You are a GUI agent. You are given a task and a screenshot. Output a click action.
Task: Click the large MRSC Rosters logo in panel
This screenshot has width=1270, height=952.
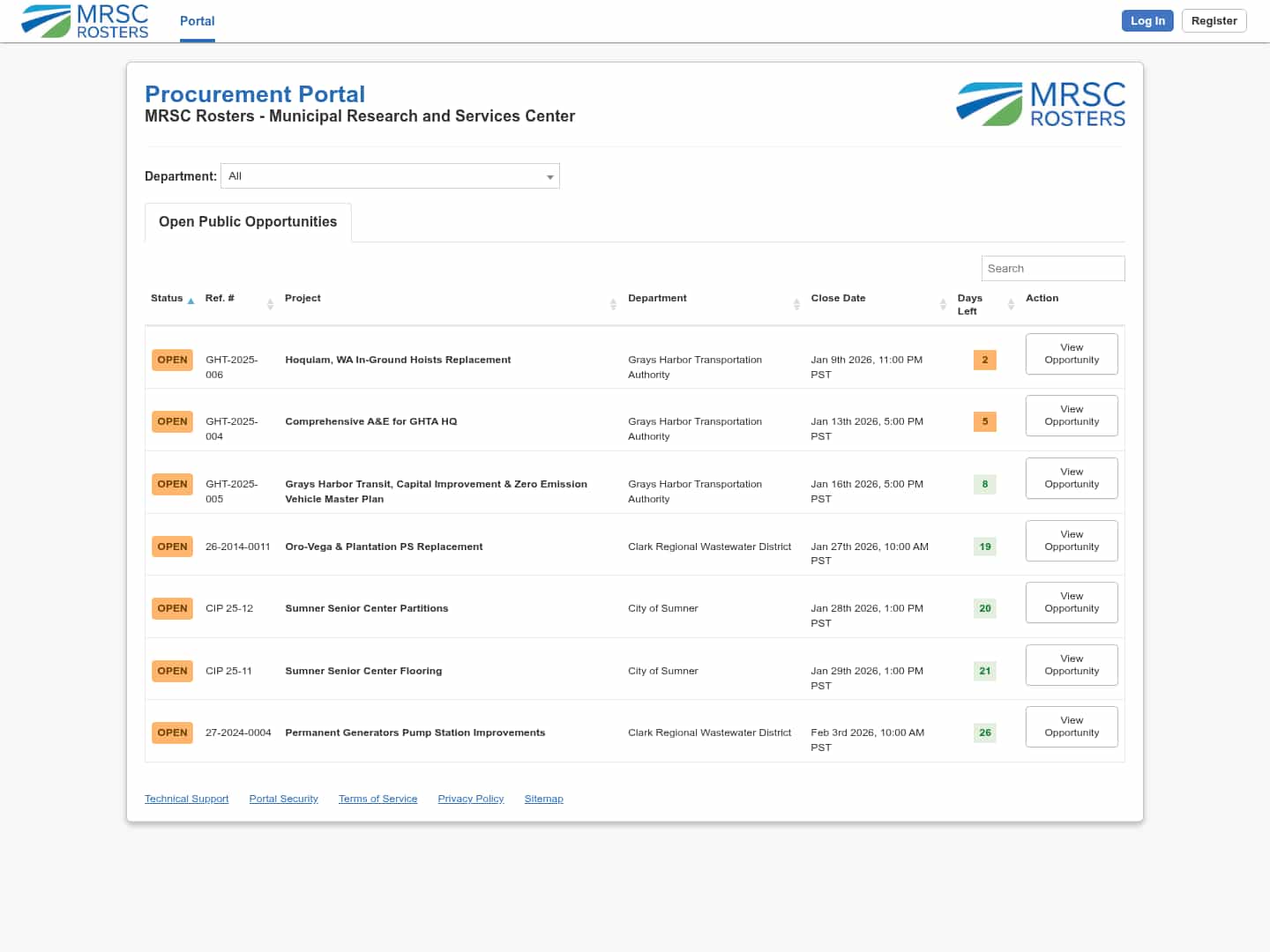1041,104
